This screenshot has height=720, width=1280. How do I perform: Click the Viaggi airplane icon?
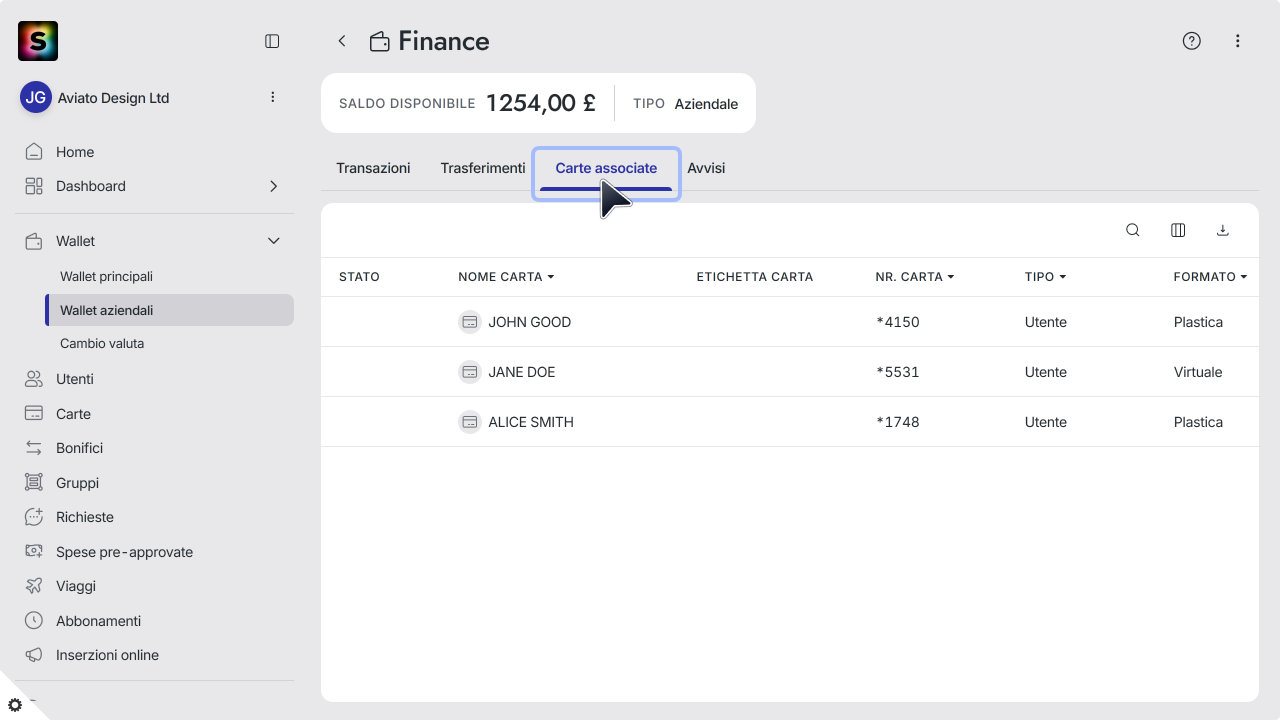pos(34,586)
